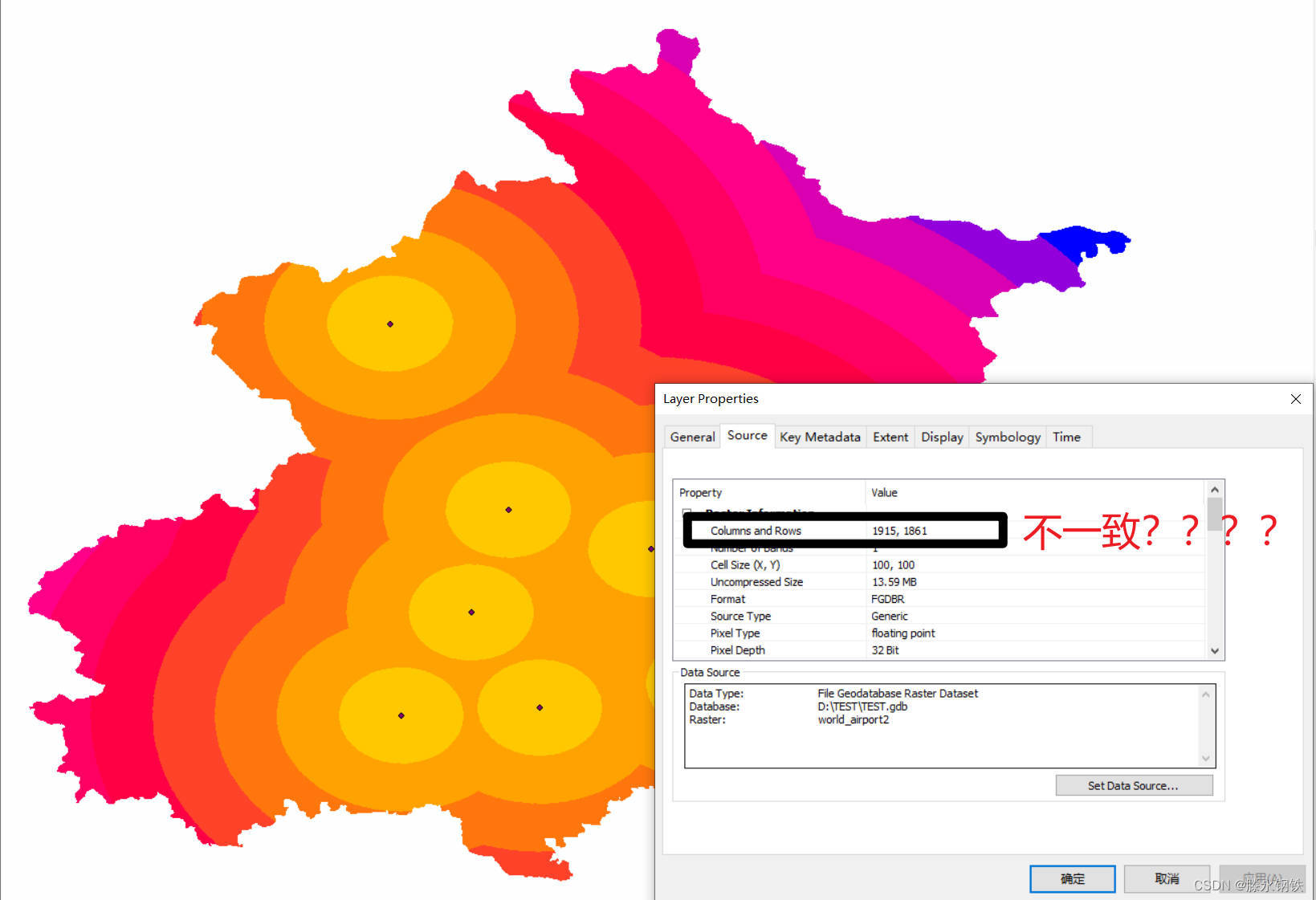Image resolution: width=1316 pixels, height=900 pixels.
Task: Select the Source tab
Action: 748,435
